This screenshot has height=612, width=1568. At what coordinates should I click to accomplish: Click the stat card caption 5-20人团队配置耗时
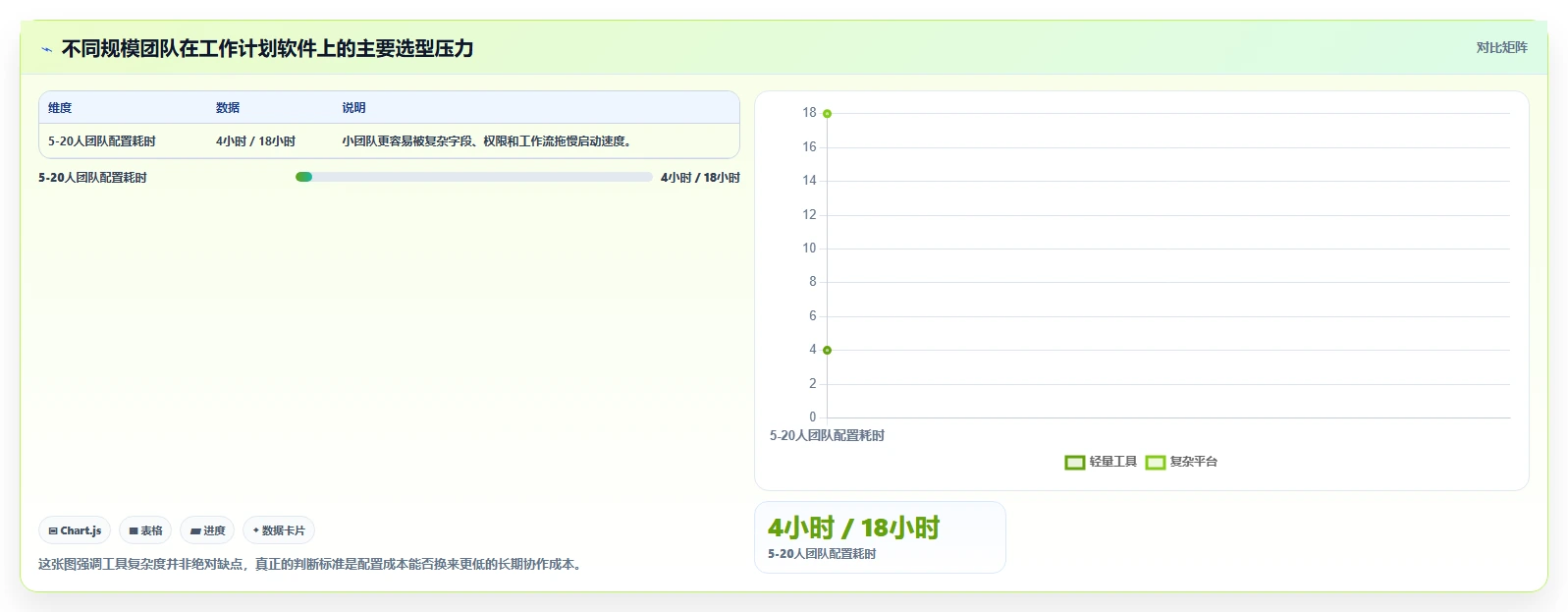point(822,554)
